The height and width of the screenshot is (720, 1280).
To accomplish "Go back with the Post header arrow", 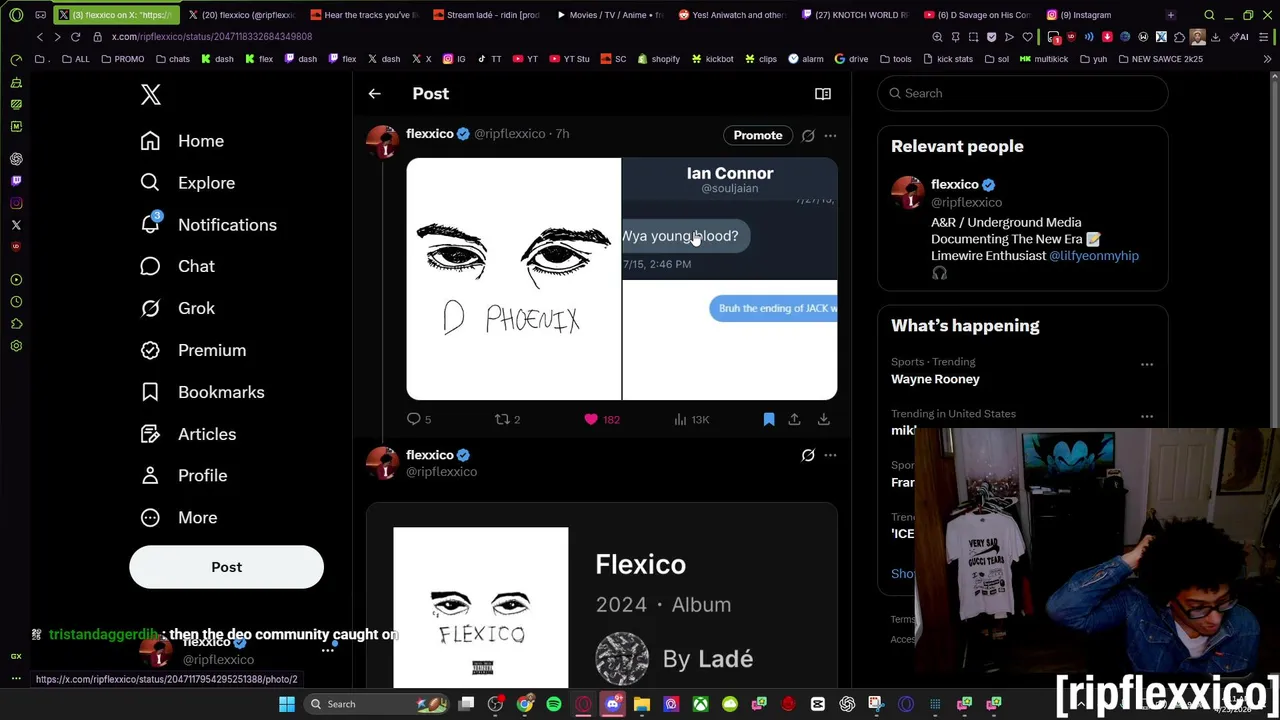I will coord(374,94).
